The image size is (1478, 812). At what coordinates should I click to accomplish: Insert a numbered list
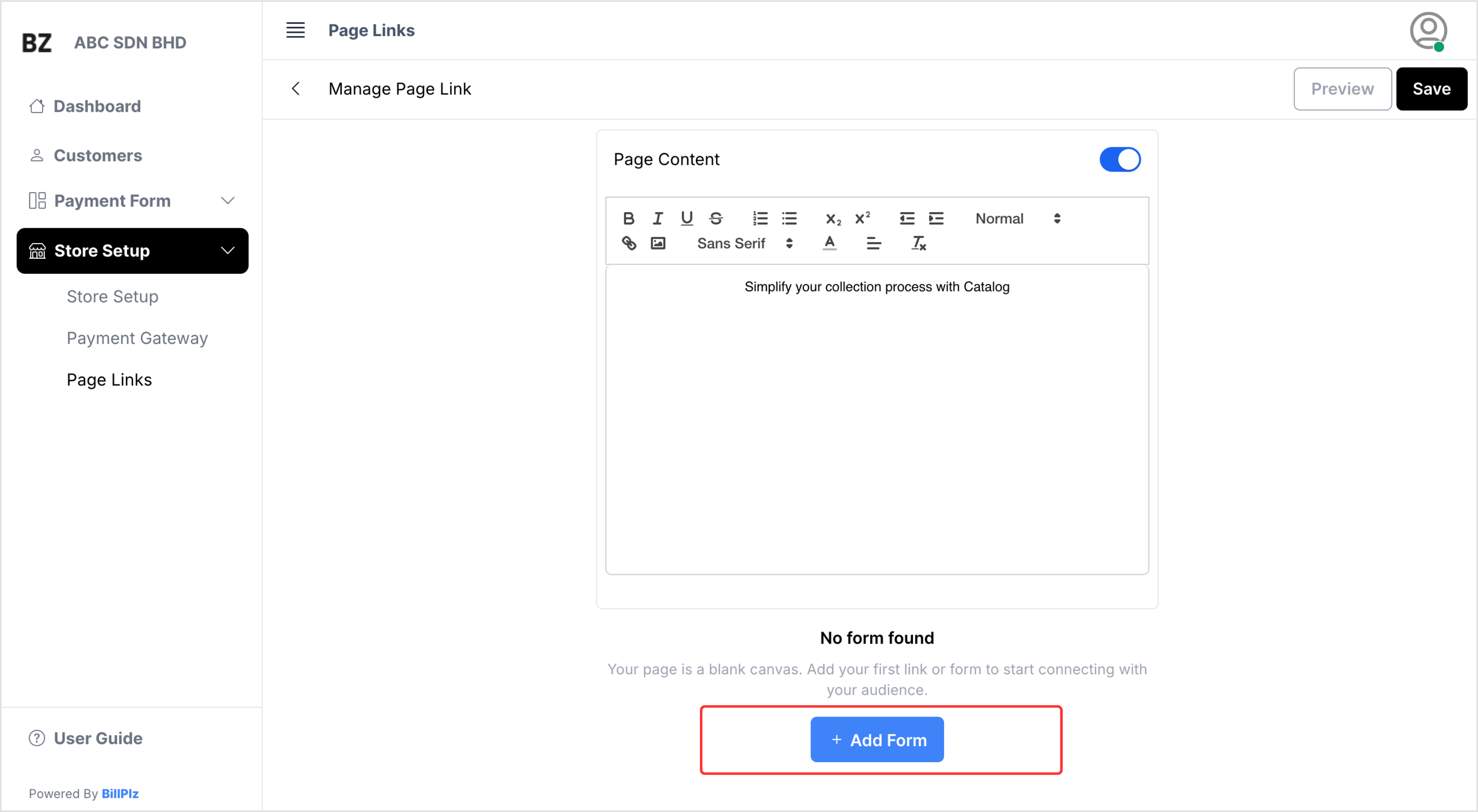point(760,218)
